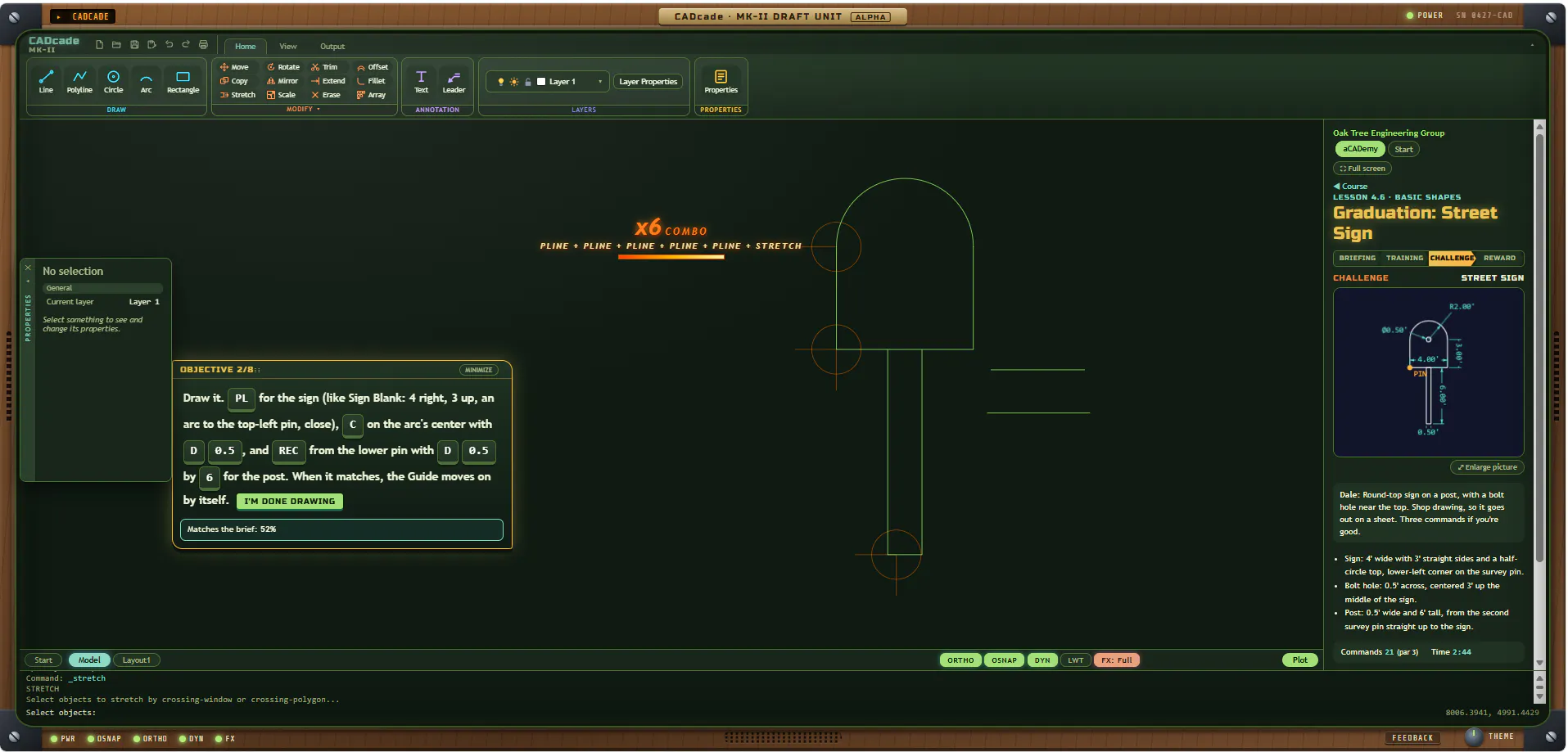Switch to the View ribbon tab
The height and width of the screenshot is (752, 1568).
(288, 47)
